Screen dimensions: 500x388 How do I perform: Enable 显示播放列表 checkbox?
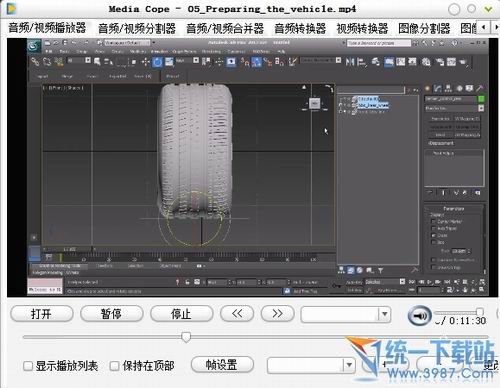pos(28,366)
